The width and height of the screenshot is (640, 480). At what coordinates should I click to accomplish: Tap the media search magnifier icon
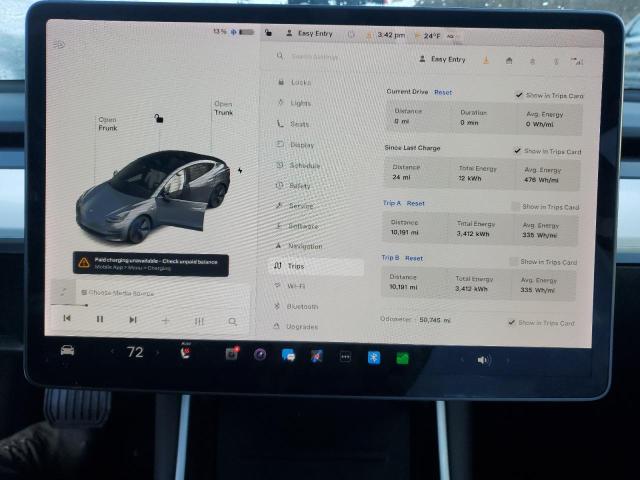click(232, 321)
